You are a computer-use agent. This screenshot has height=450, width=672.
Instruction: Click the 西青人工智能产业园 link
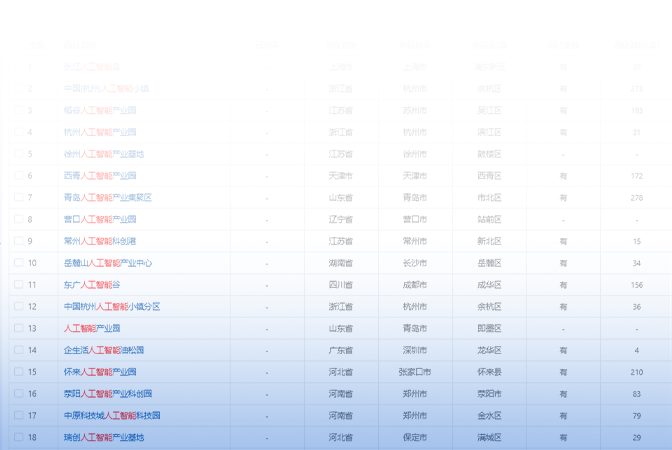100,176
